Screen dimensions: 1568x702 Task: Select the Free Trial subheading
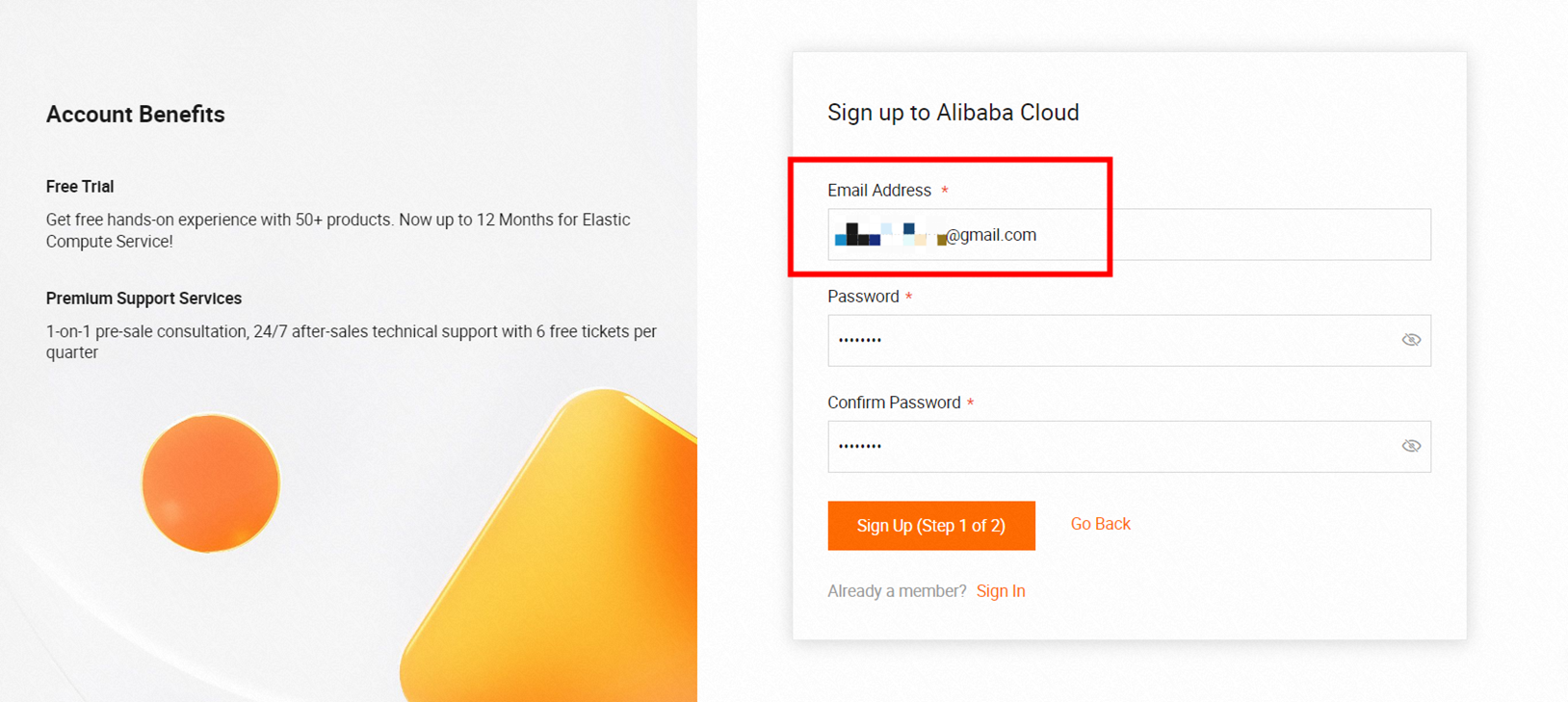pos(80,187)
